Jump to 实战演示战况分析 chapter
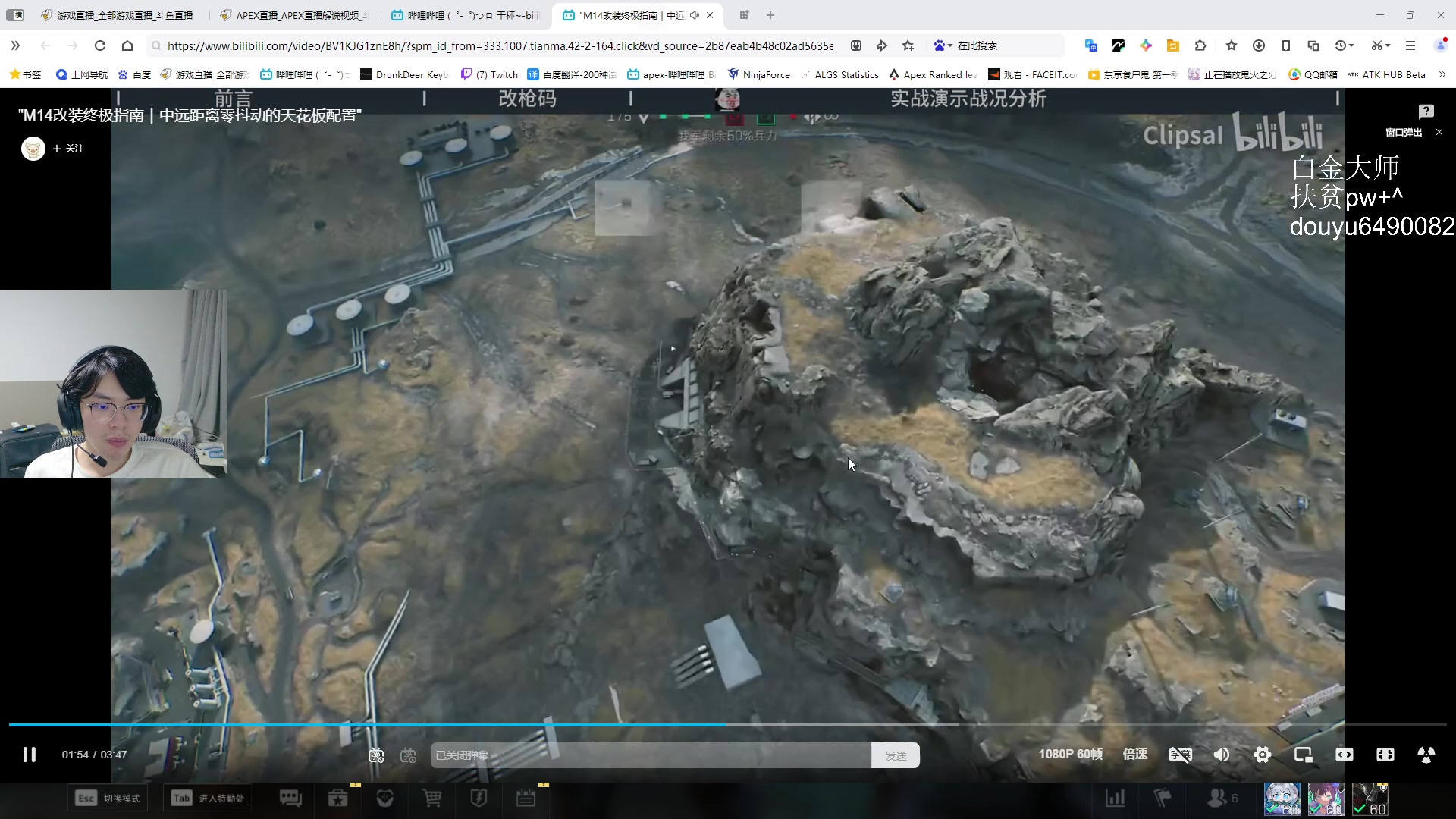This screenshot has width=1456, height=819. pyautogui.click(x=968, y=99)
